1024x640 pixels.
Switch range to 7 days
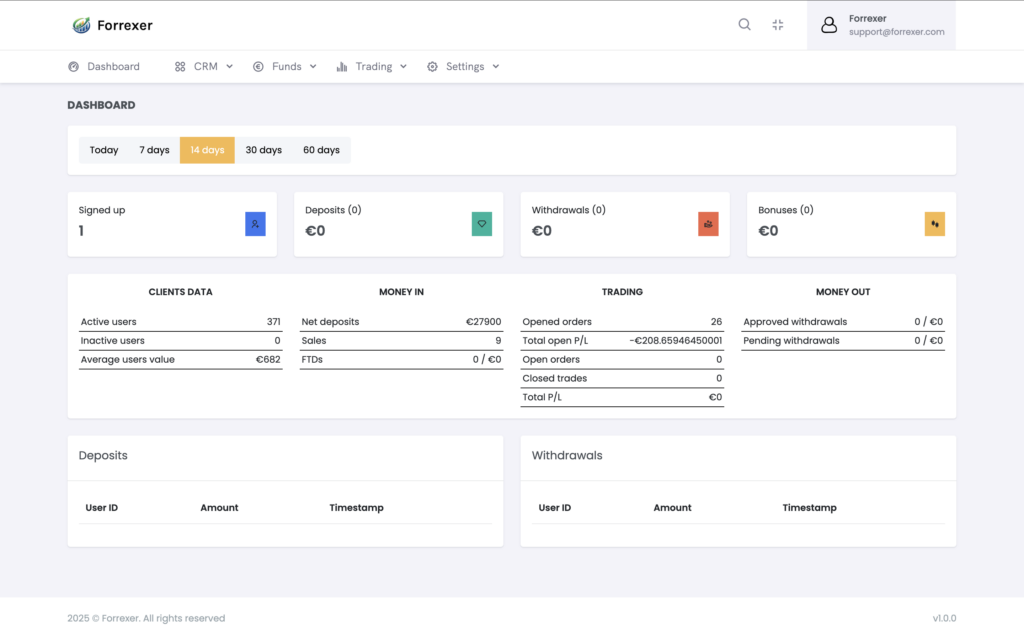coord(154,150)
